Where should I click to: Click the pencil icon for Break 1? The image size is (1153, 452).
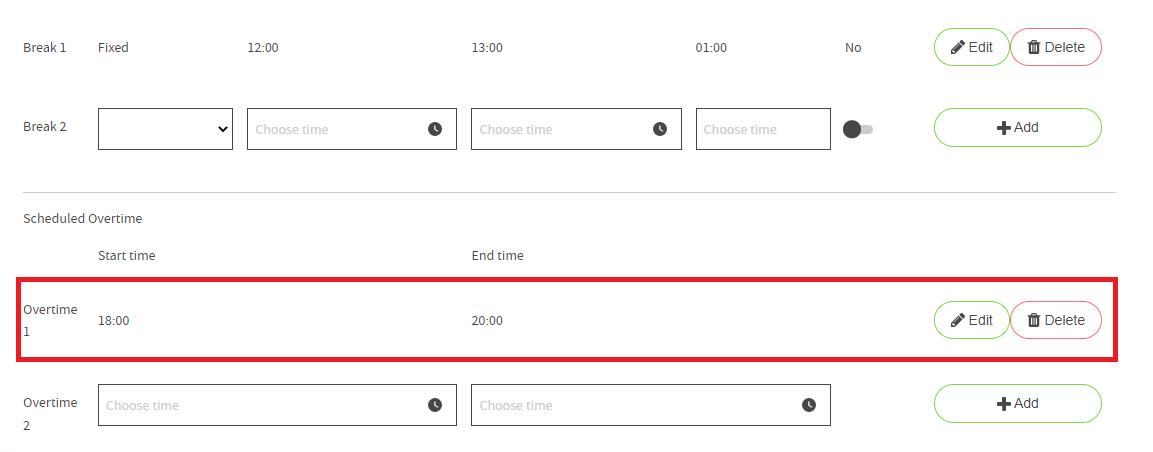tap(958, 47)
